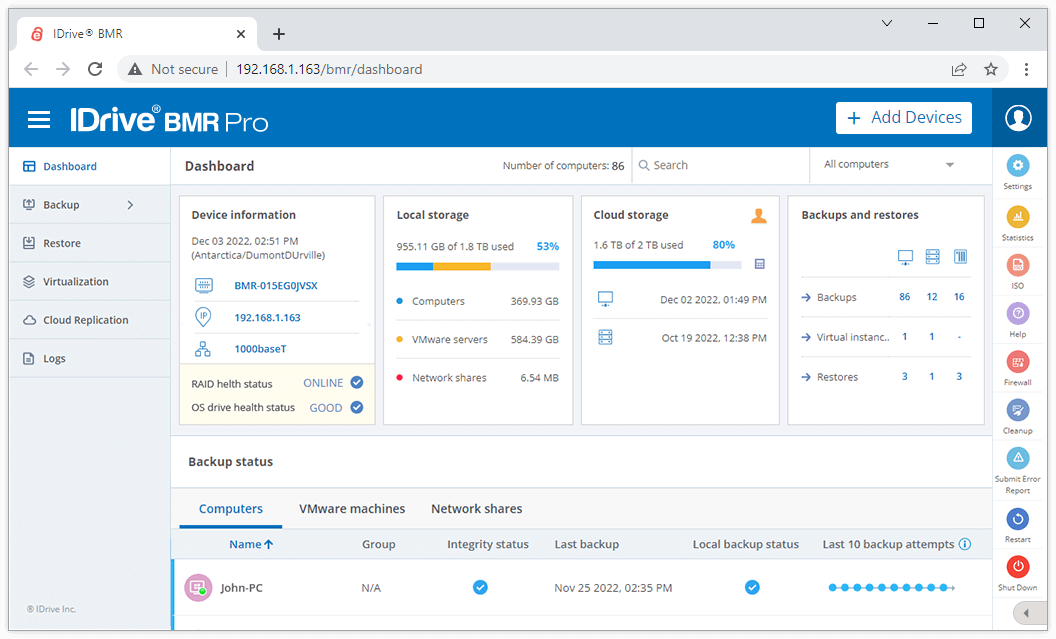The image size is (1056, 639).
Task: Click the cloud storage usage bar
Action: pos(667,265)
